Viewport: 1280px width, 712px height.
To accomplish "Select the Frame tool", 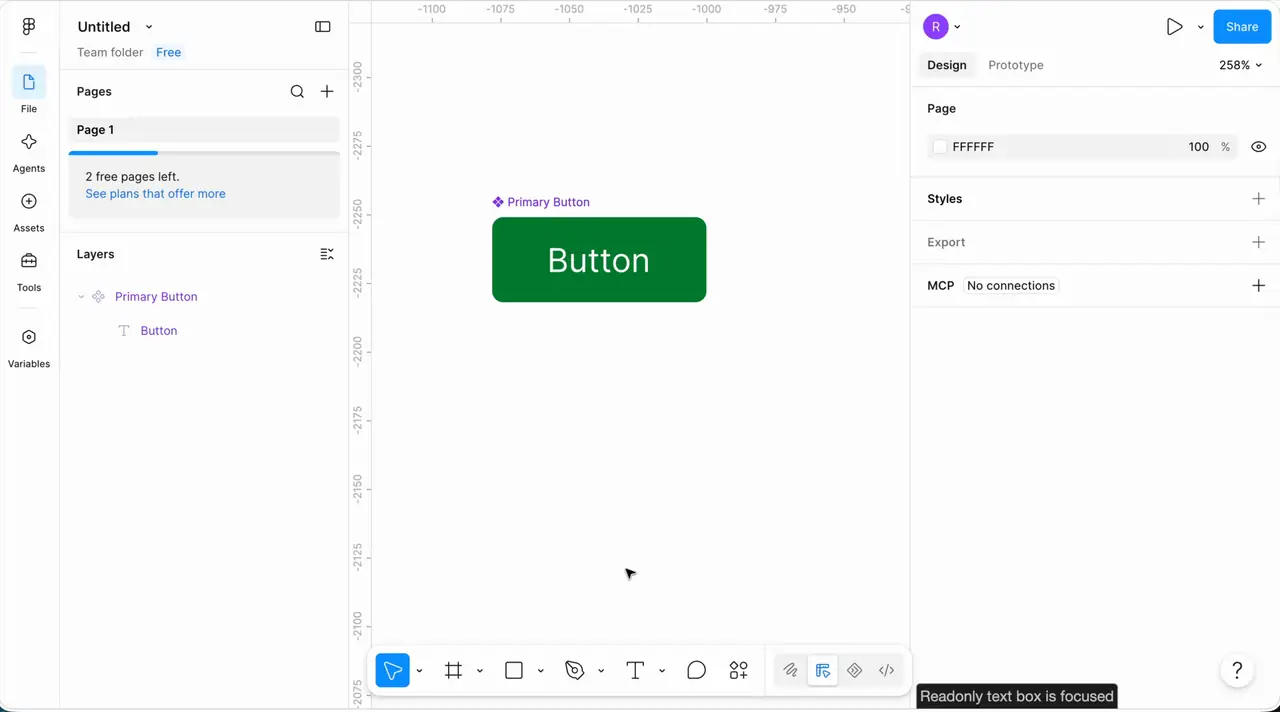I will click(x=454, y=670).
